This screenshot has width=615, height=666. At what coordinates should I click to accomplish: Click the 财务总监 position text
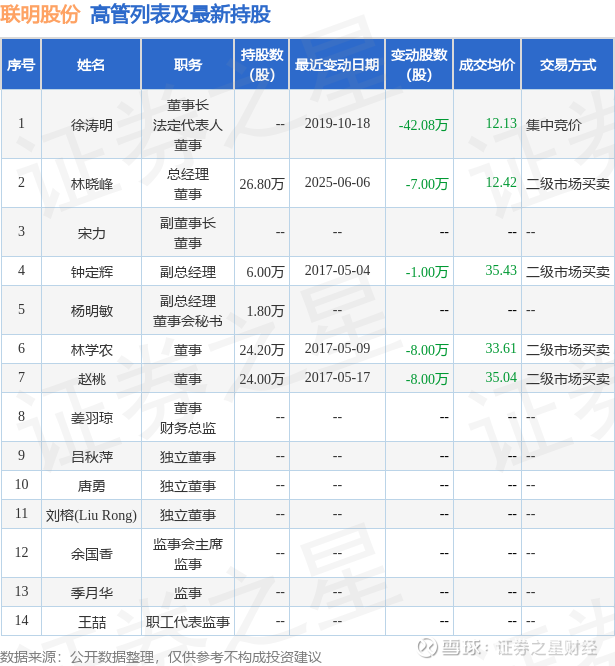[188, 428]
